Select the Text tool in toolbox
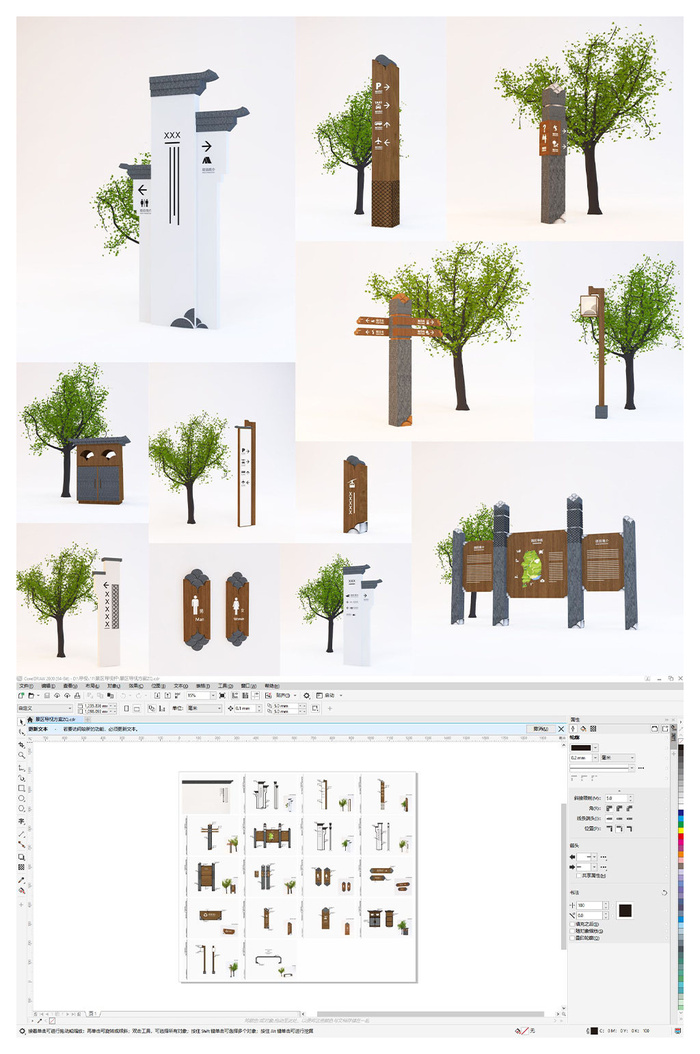The width and height of the screenshot is (700, 1054). click(x=21, y=820)
